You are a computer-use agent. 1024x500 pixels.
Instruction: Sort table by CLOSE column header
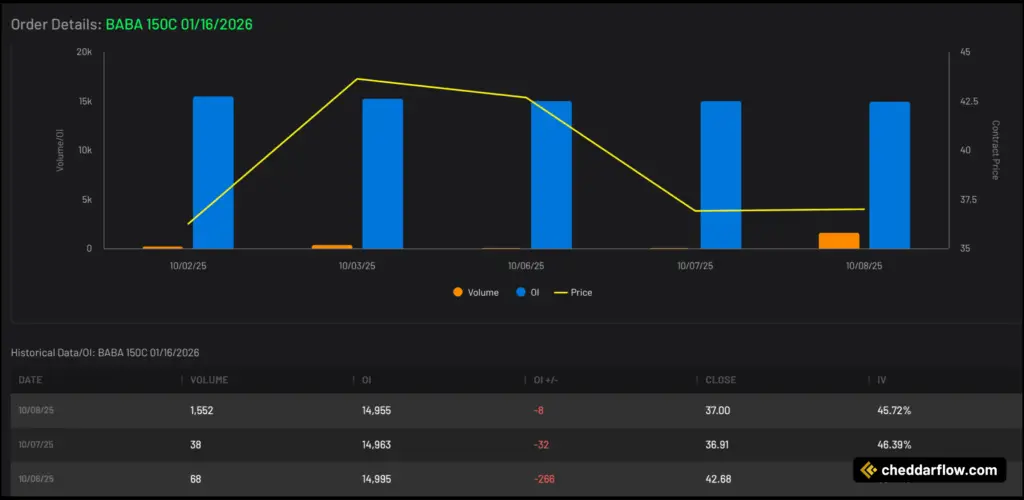(x=721, y=380)
